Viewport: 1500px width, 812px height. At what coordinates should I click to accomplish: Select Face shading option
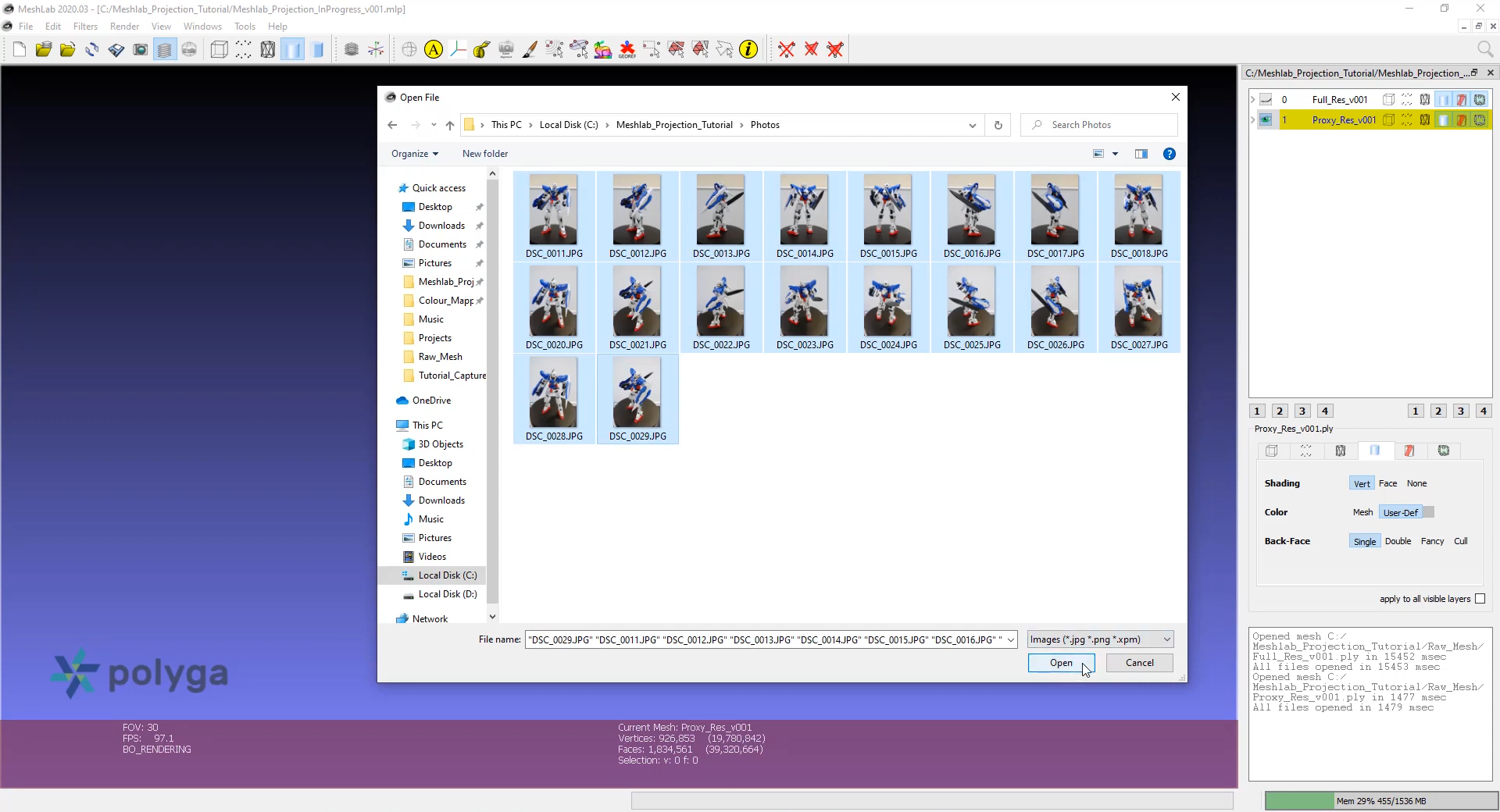point(1387,483)
